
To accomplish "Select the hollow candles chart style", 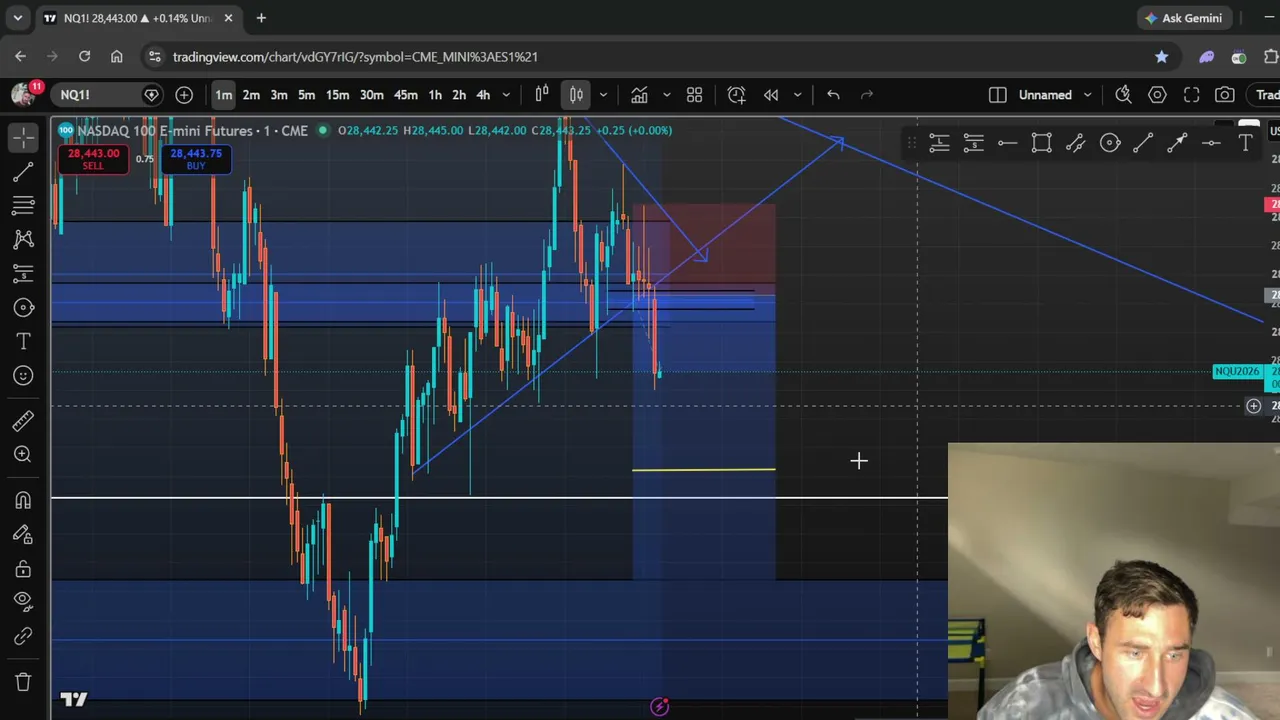I will coord(542,95).
